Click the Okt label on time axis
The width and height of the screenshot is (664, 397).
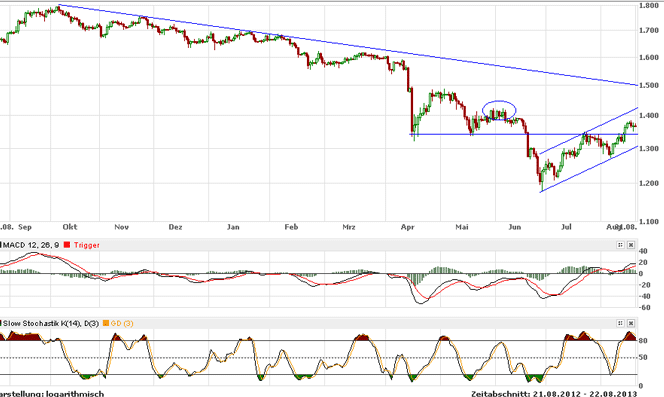(x=70, y=227)
